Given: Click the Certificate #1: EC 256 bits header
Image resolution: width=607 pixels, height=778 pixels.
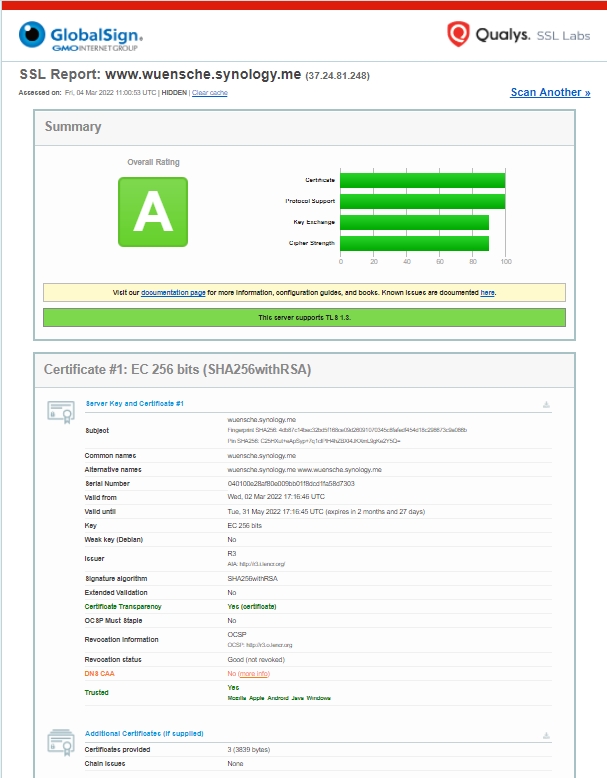Looking at the screenshot, I should [304, 370].
